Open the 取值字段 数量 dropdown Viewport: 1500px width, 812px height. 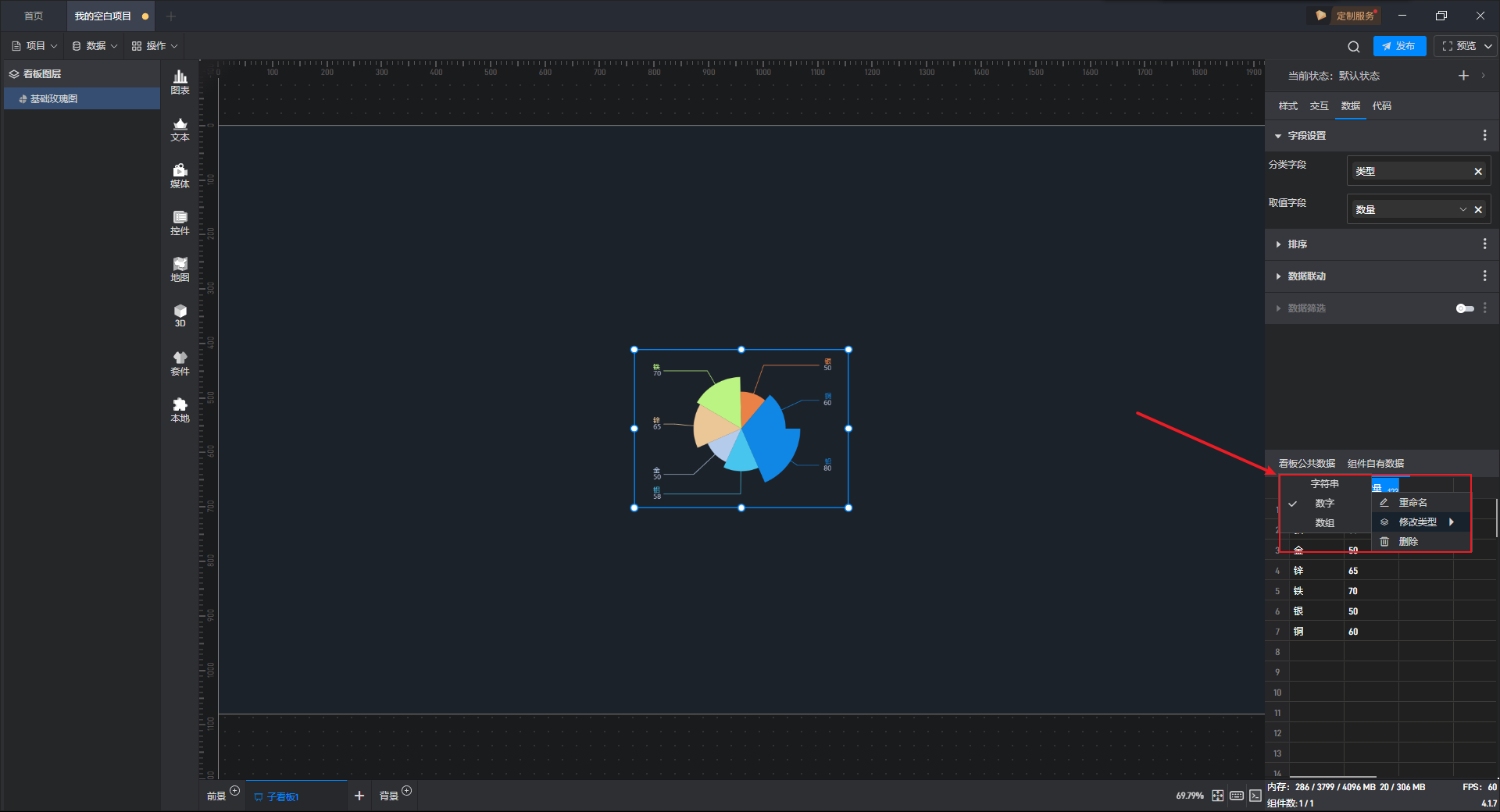click(1462, 209)
